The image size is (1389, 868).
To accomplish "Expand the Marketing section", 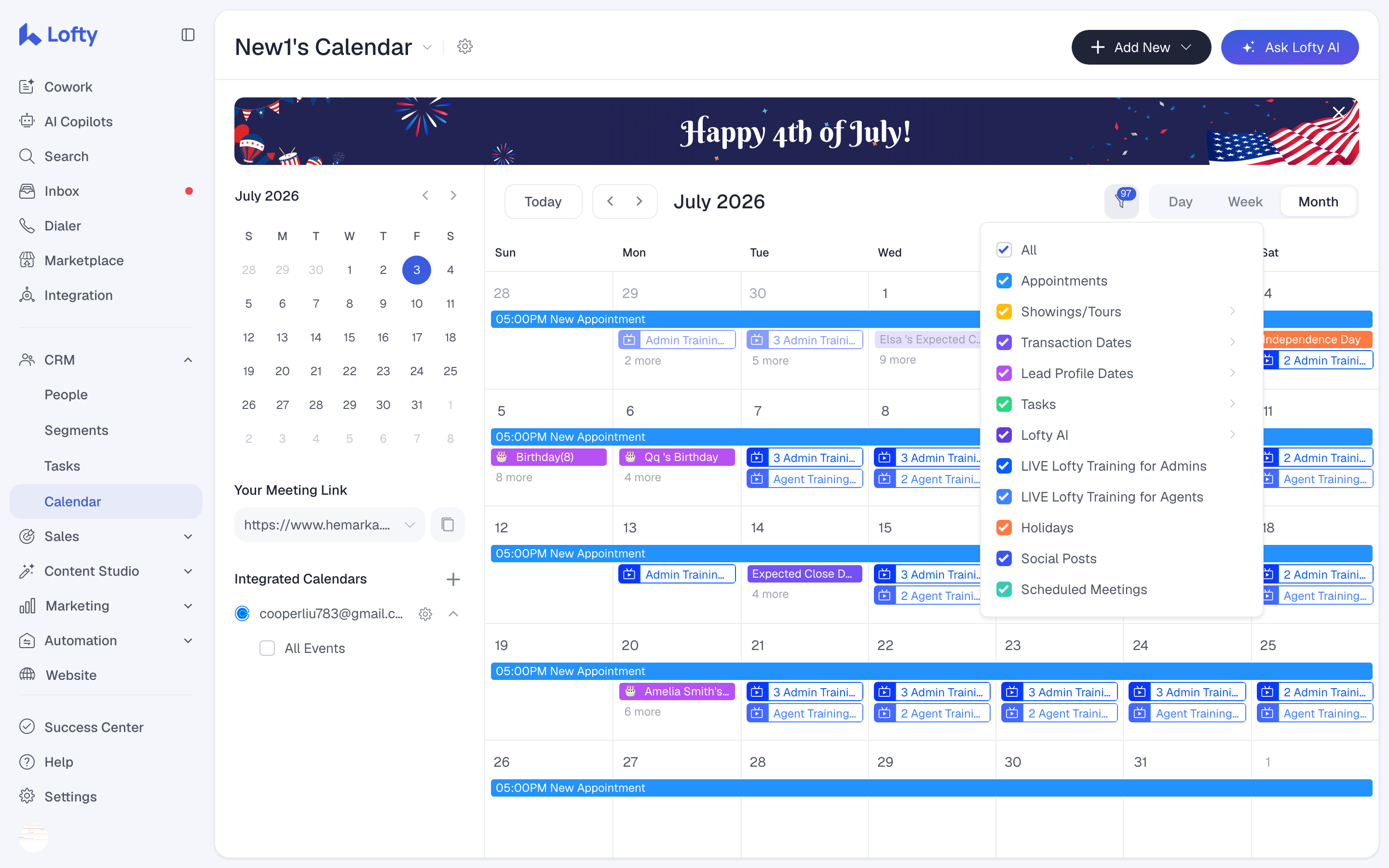I will pos(188,606).
